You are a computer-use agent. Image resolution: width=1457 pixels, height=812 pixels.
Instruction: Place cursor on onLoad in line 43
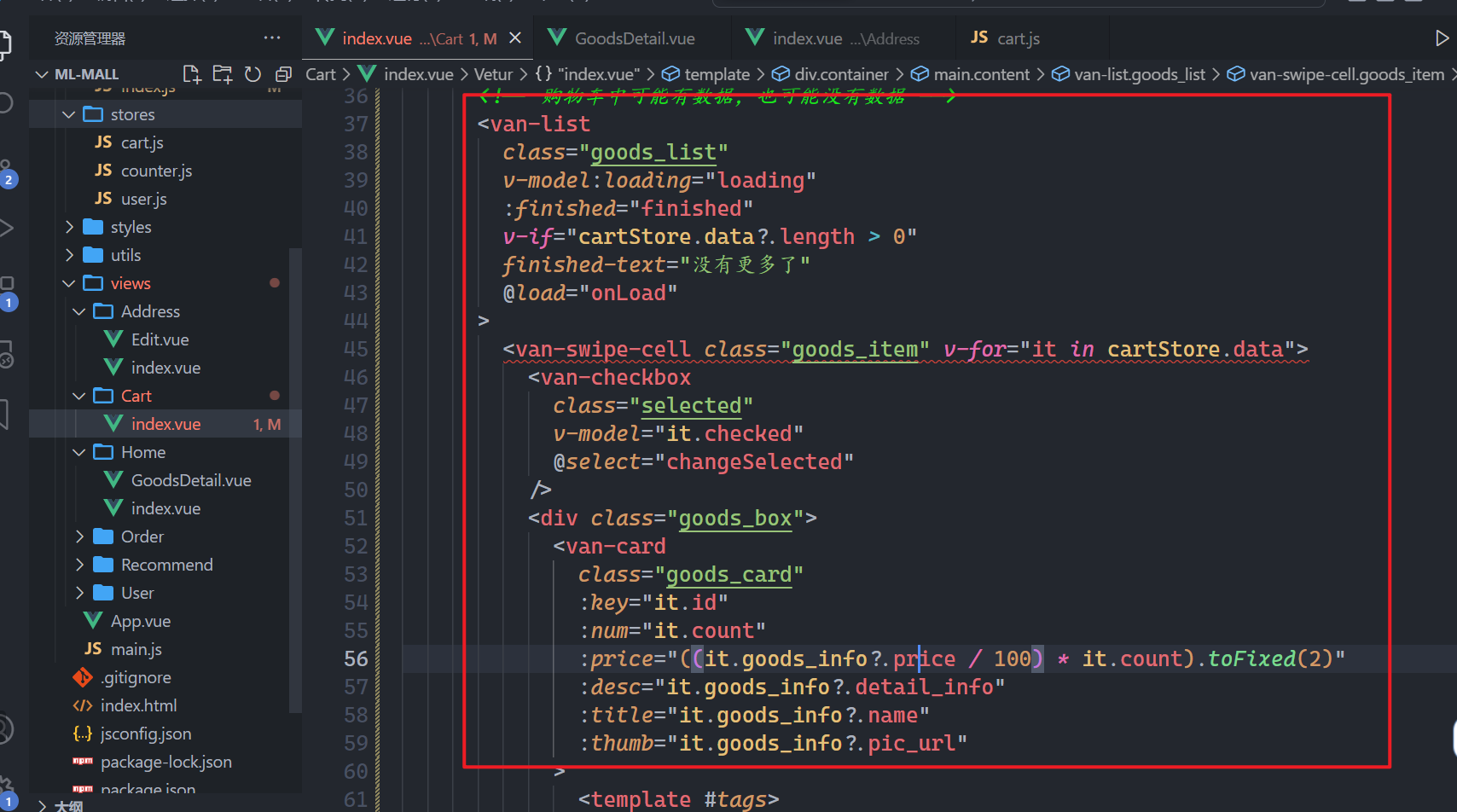pyautogui.click(x=628, y=293)
